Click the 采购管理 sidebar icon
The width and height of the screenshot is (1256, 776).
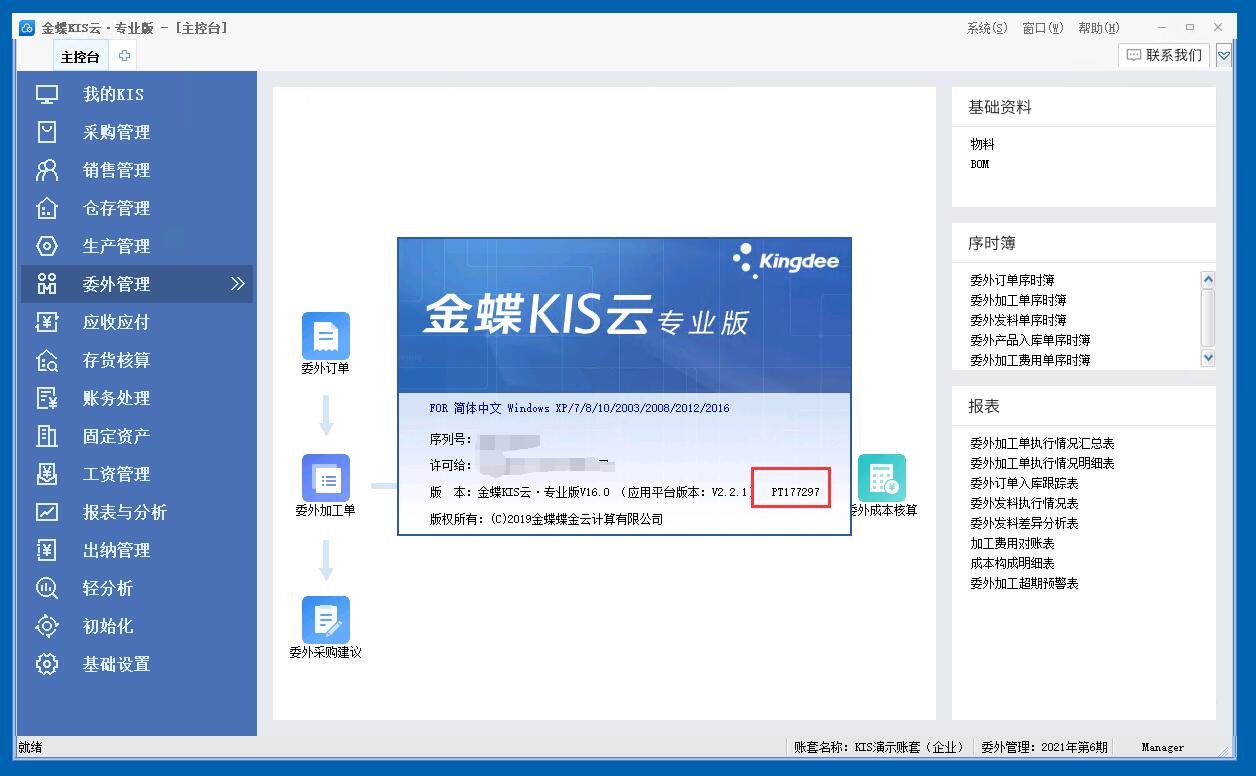pos(47,132)
